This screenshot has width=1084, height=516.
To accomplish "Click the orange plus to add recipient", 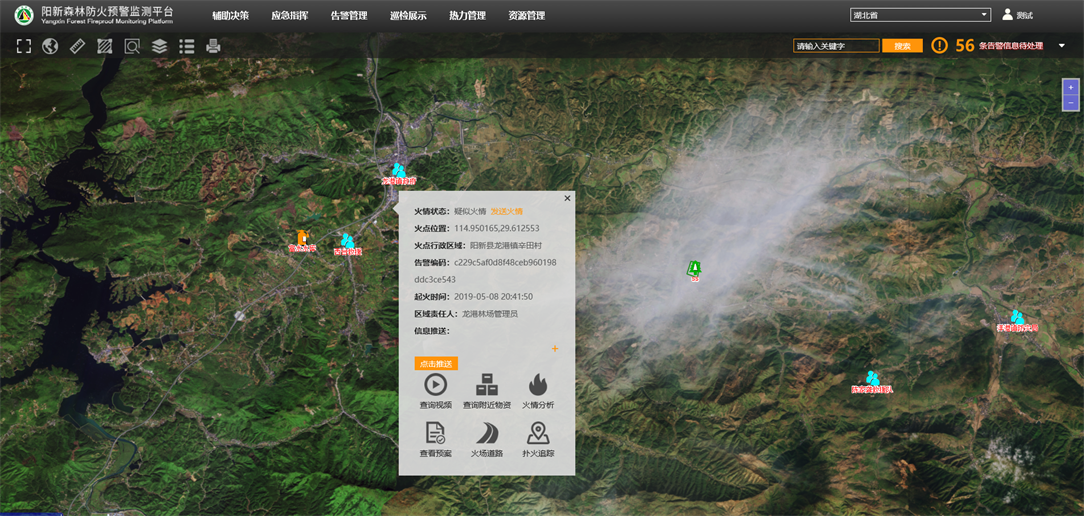I will 555,349.
